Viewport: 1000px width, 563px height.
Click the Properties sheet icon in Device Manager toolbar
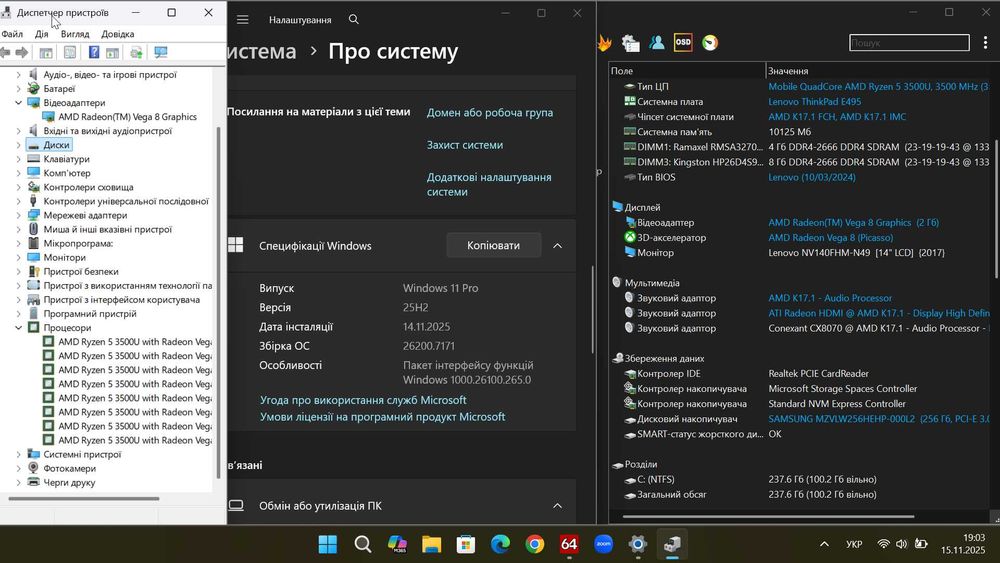(x=70, y=52)
